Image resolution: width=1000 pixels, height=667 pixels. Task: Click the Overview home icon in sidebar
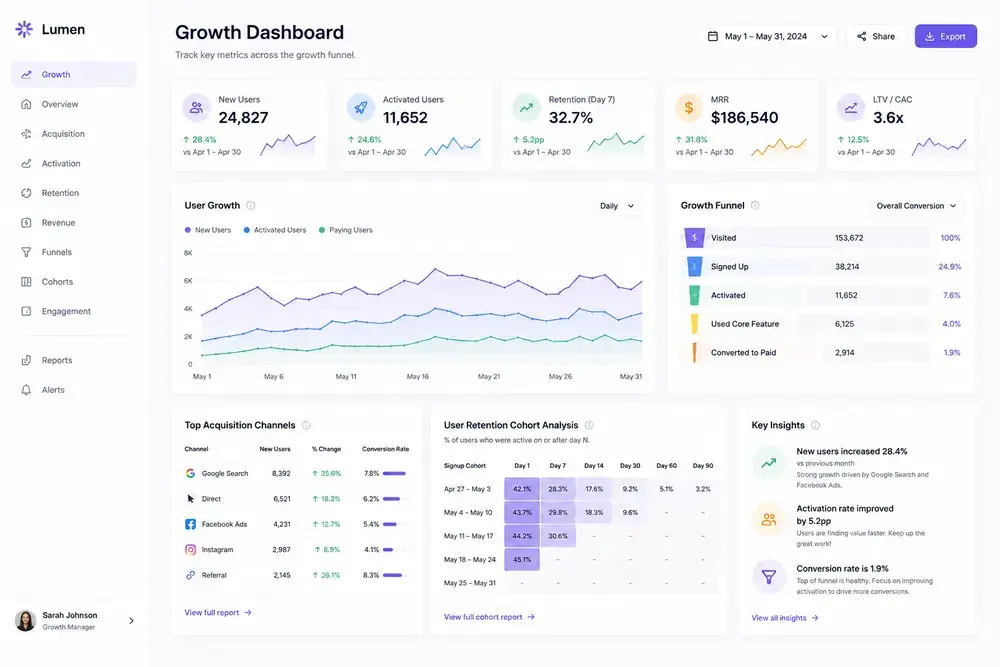[26, 104]
